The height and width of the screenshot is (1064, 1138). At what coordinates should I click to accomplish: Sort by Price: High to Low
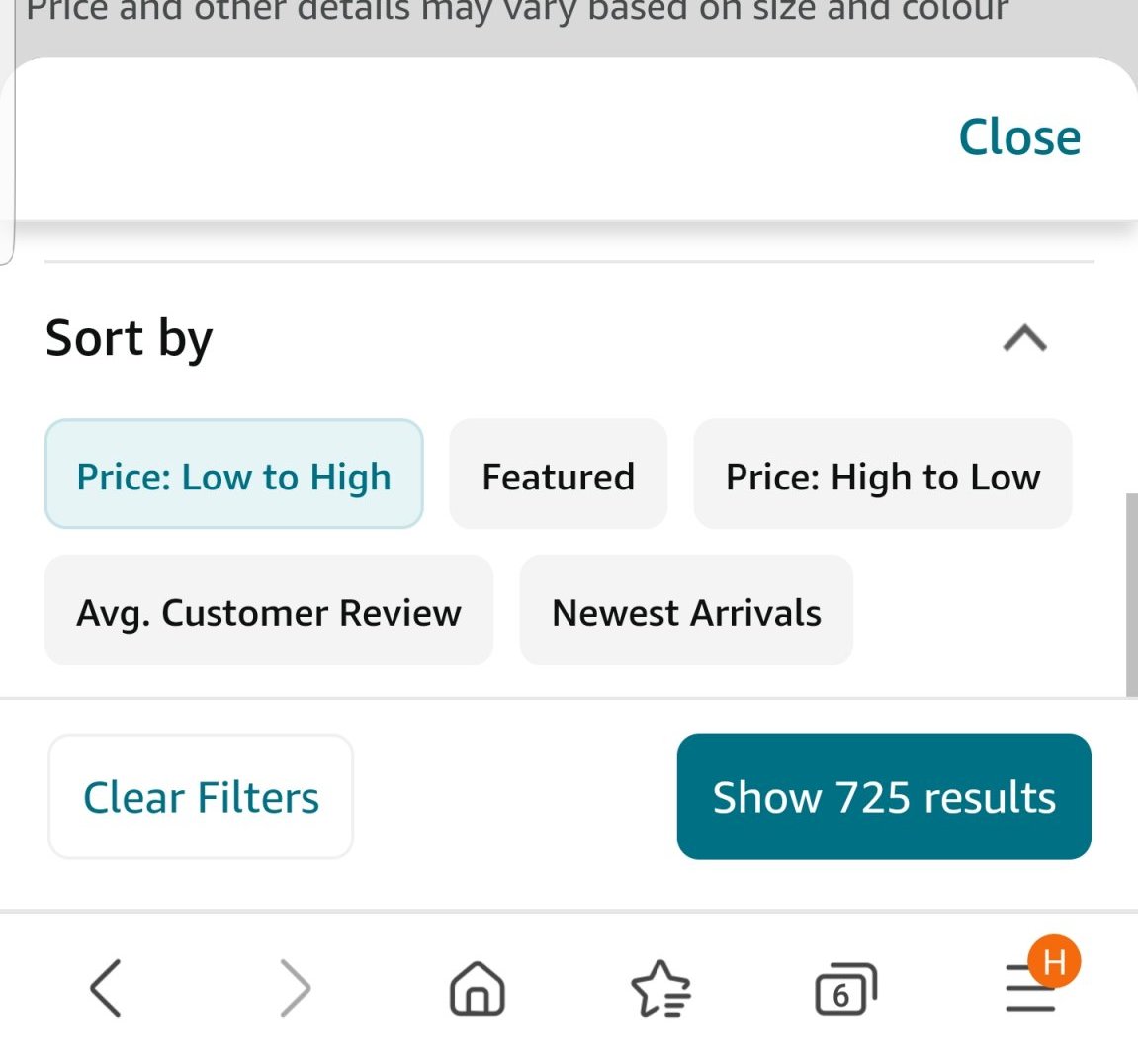883,476
